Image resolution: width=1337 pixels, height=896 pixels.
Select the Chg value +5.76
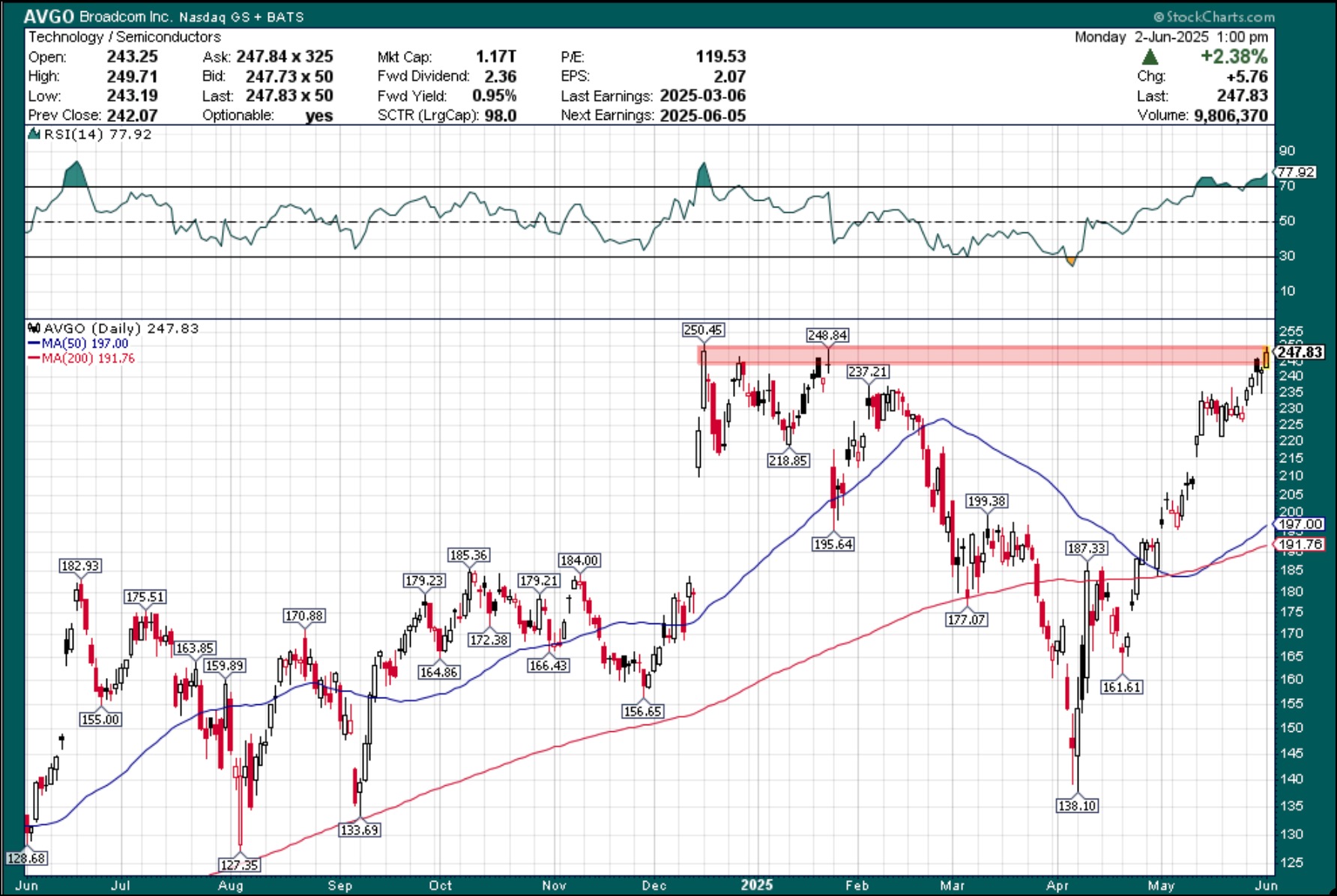click(x=1247, y=76)
